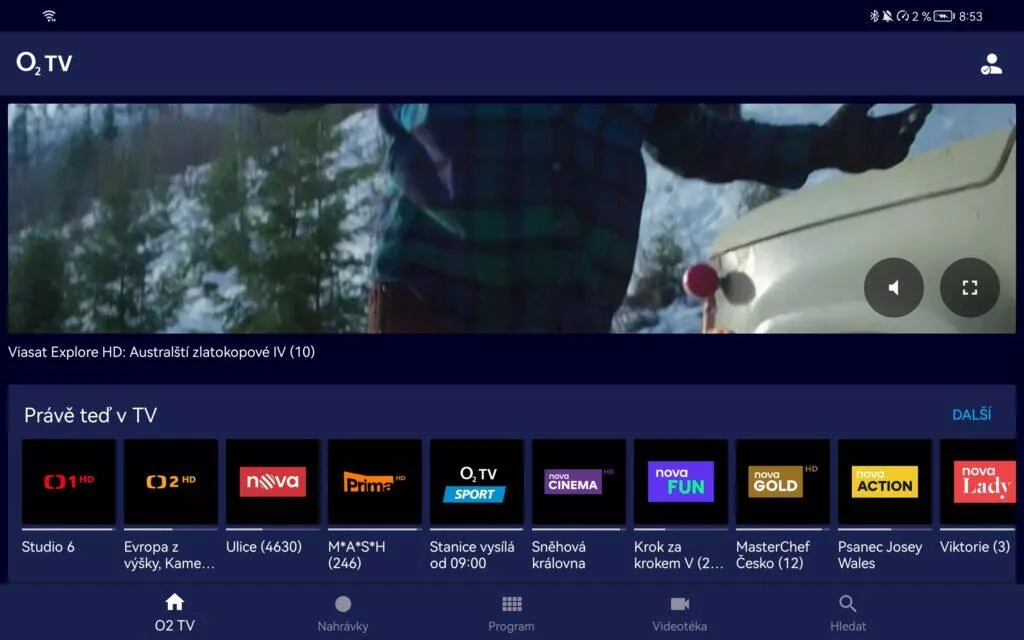Tap the Bluetooth status icon
Screen dimensions: 1024x640
pos(874,16)
